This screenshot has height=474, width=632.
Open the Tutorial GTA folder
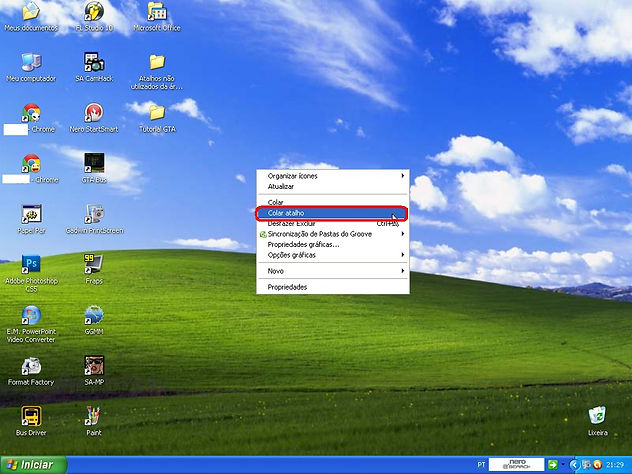coord(157,118)
